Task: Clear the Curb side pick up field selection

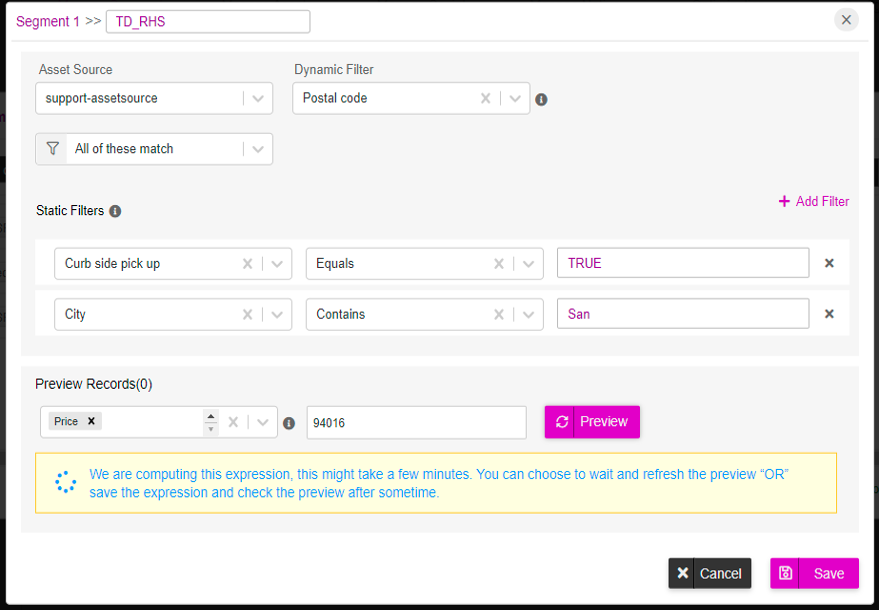Action: [x=247, y=264]
